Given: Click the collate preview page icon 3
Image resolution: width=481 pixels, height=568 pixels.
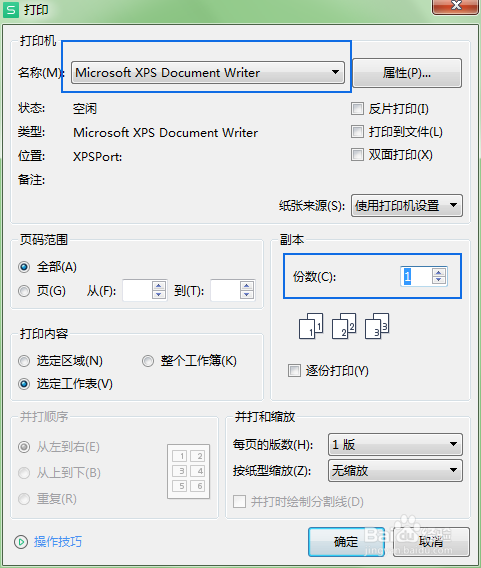Looking at the screenshot, I should pyautogui.click(x=377, y=326).
